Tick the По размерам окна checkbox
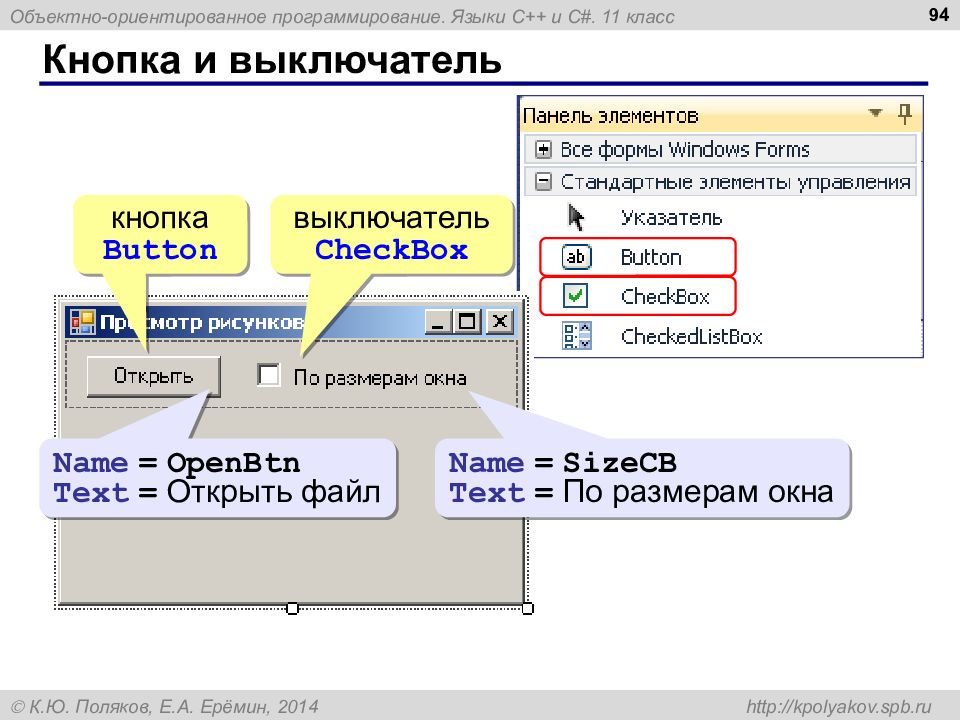 click(x=269, y=375)
